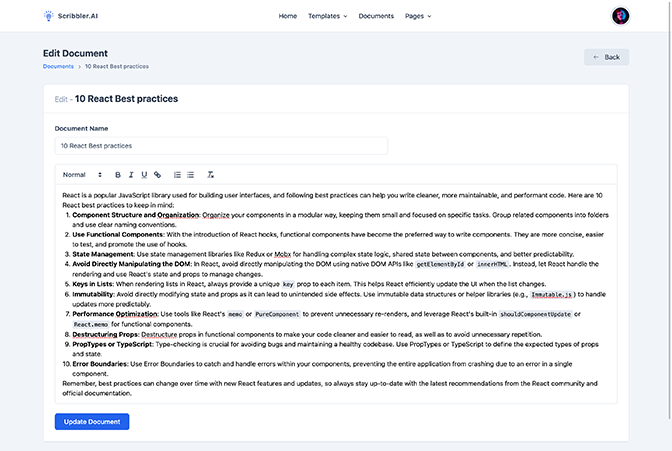672x451 pixels.
Task: Click 'State Management' list item heading
Action: pyautogui.click(x=103, y=254)
